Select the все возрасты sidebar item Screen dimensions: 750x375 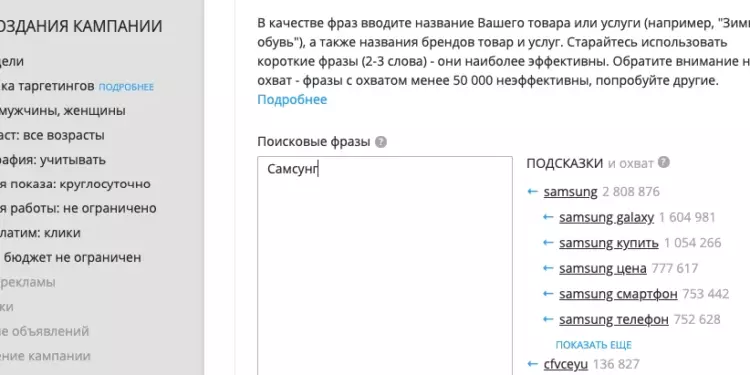(52, 135)
